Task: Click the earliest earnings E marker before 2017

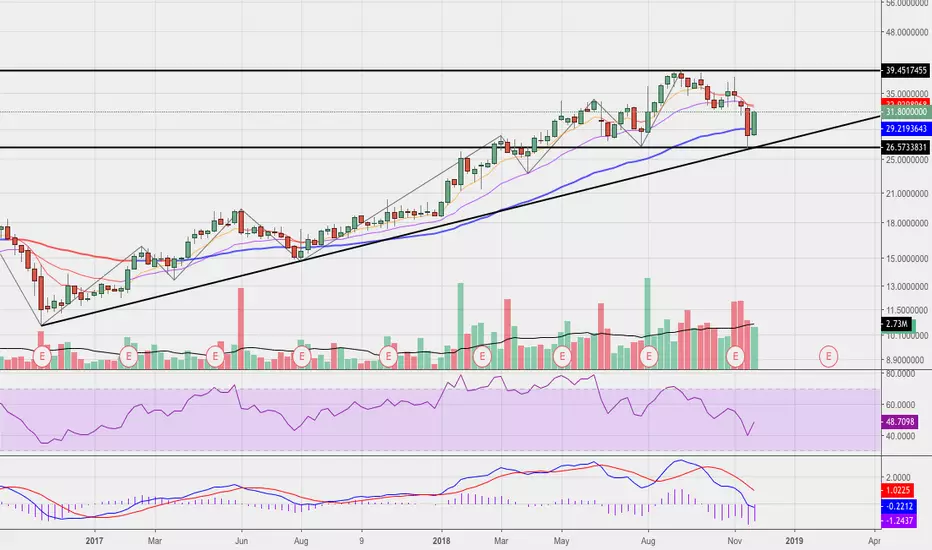Action: click(x=42, y=357)
